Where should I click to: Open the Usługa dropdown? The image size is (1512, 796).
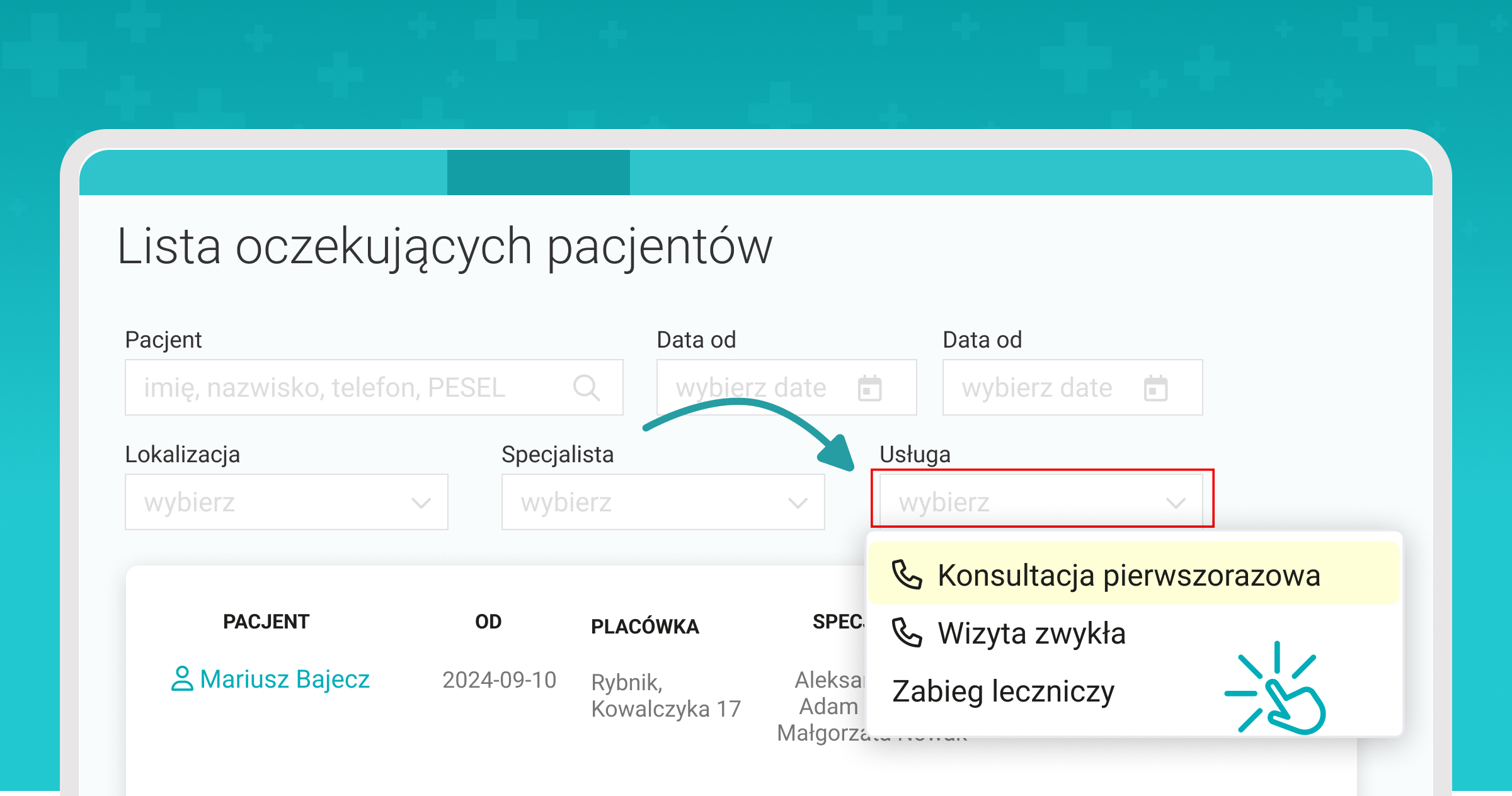point(1041,502)
